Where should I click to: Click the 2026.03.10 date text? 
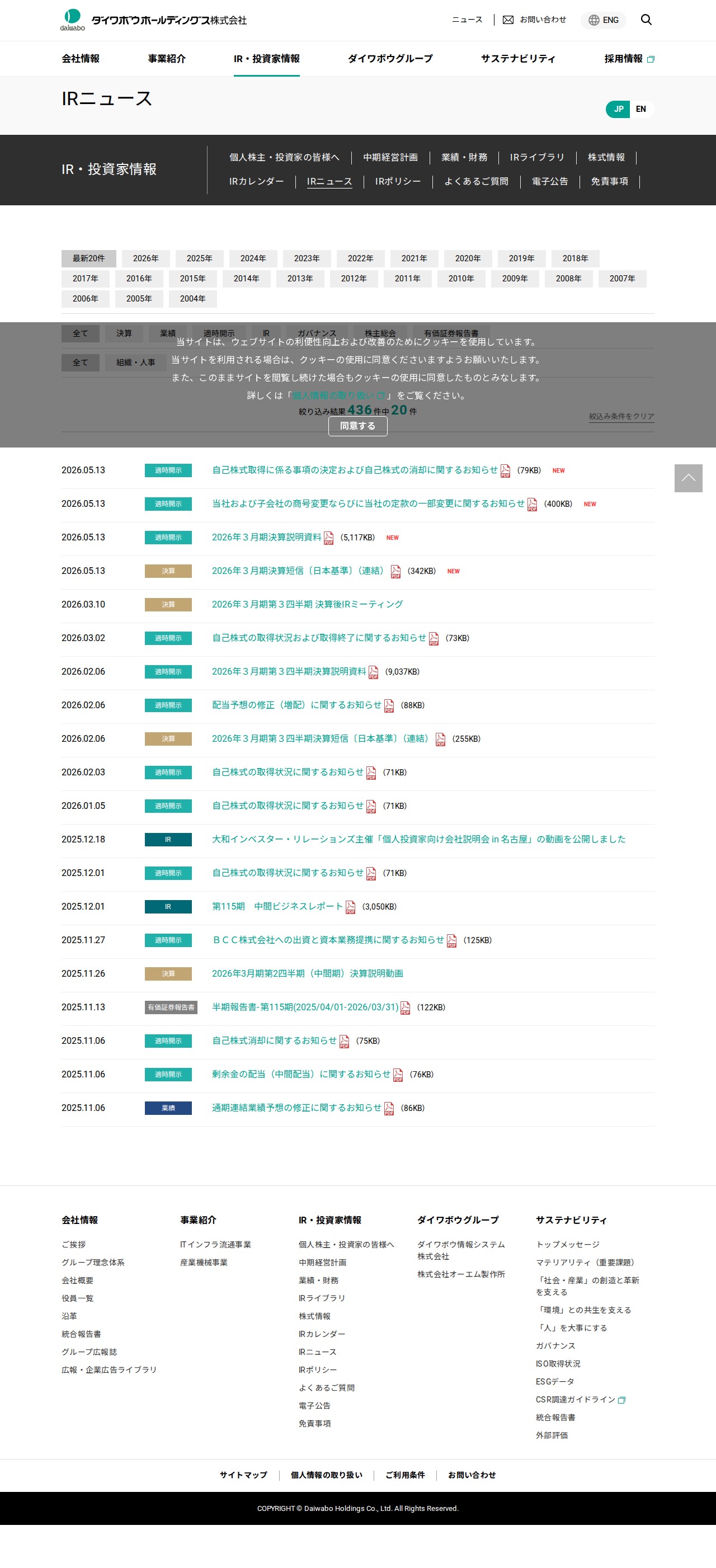[x=83, y=605]
